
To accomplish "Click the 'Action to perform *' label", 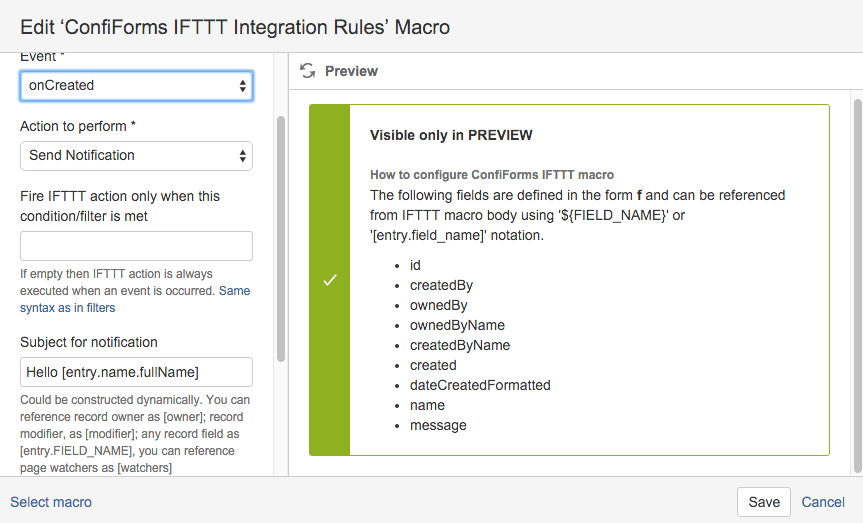I will click(x=78, y=126).
